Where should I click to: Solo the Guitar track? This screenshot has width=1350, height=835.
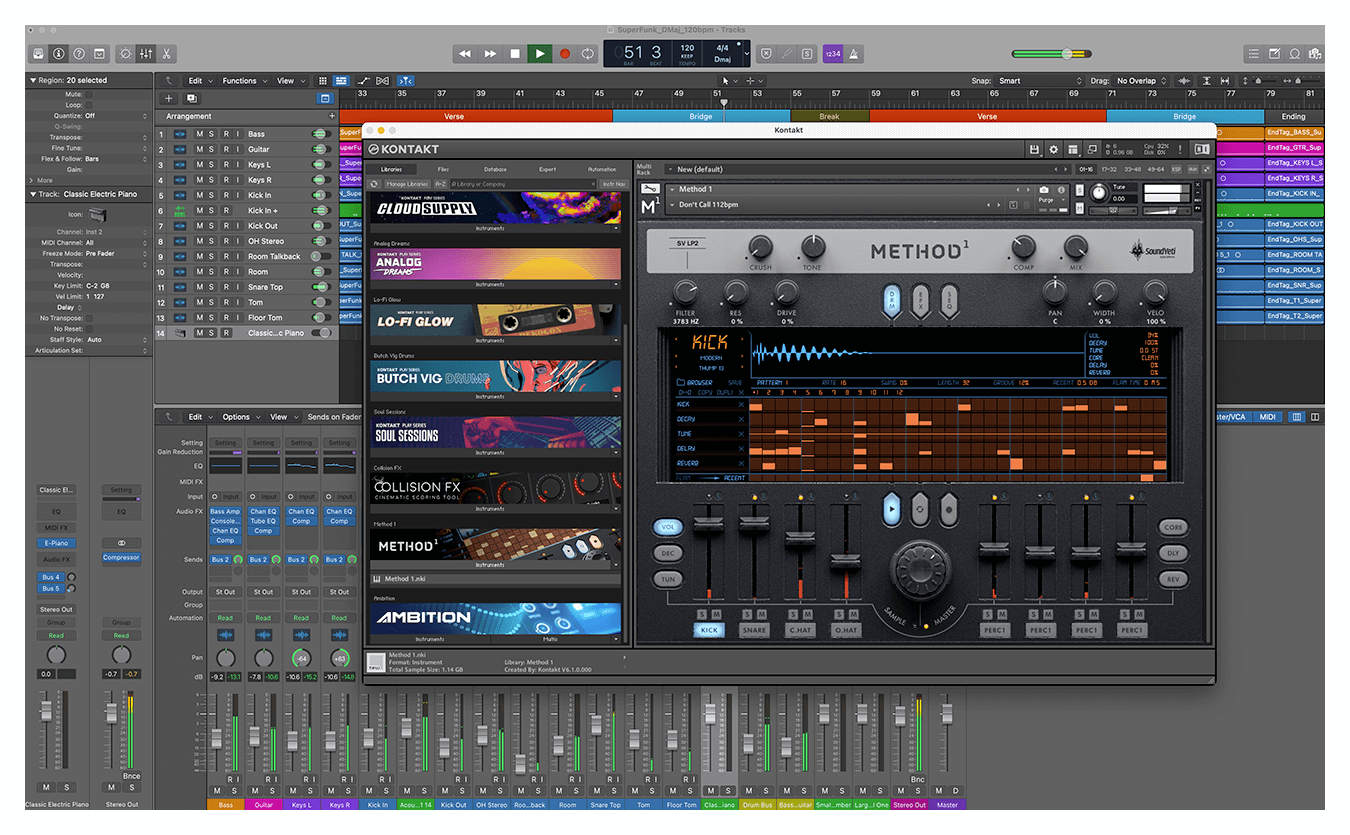(x=212, y=149)
